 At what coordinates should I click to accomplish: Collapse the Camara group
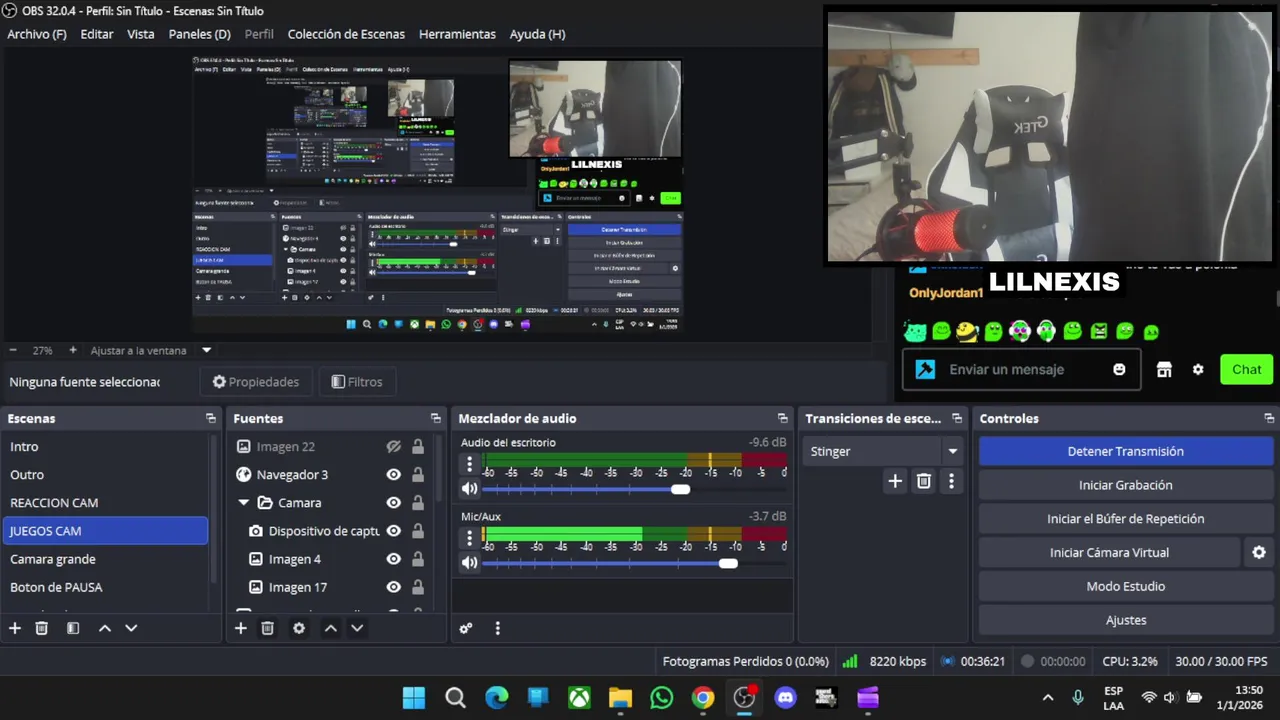(244, 503)
